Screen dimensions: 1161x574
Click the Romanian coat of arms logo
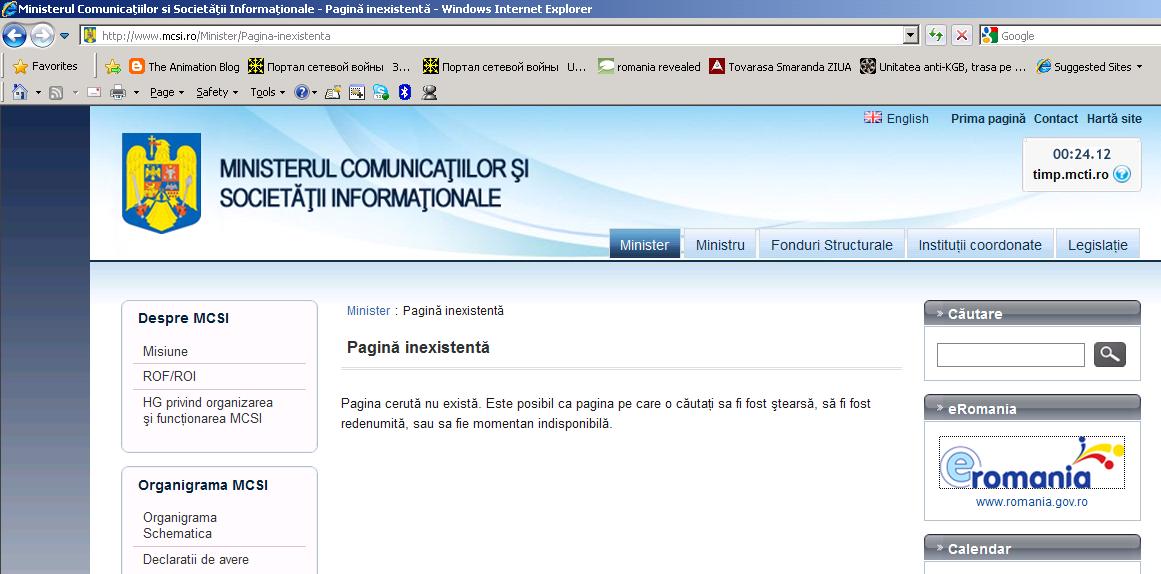[x=161, y=182]
